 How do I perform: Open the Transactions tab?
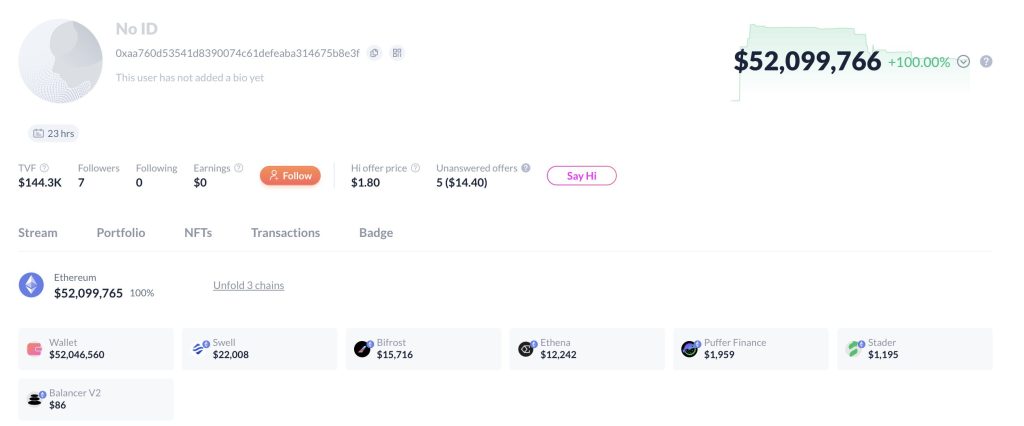click(286, 233)
